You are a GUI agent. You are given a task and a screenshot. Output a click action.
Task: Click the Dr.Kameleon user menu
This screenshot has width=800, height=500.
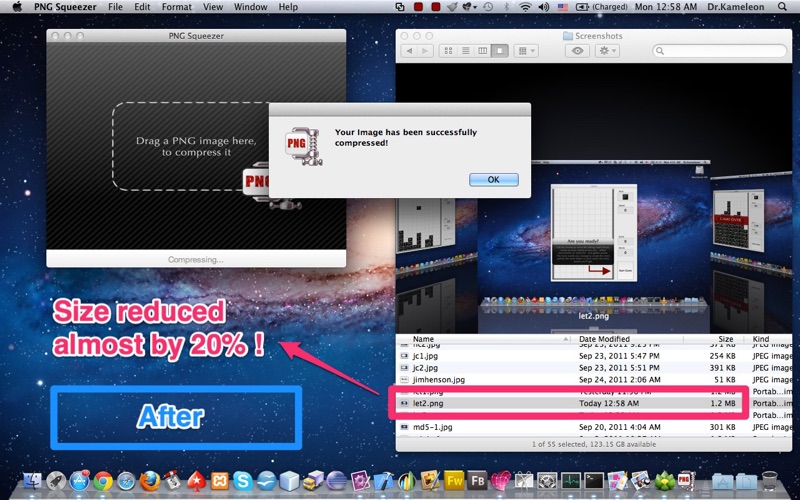[x=736, y=7]
